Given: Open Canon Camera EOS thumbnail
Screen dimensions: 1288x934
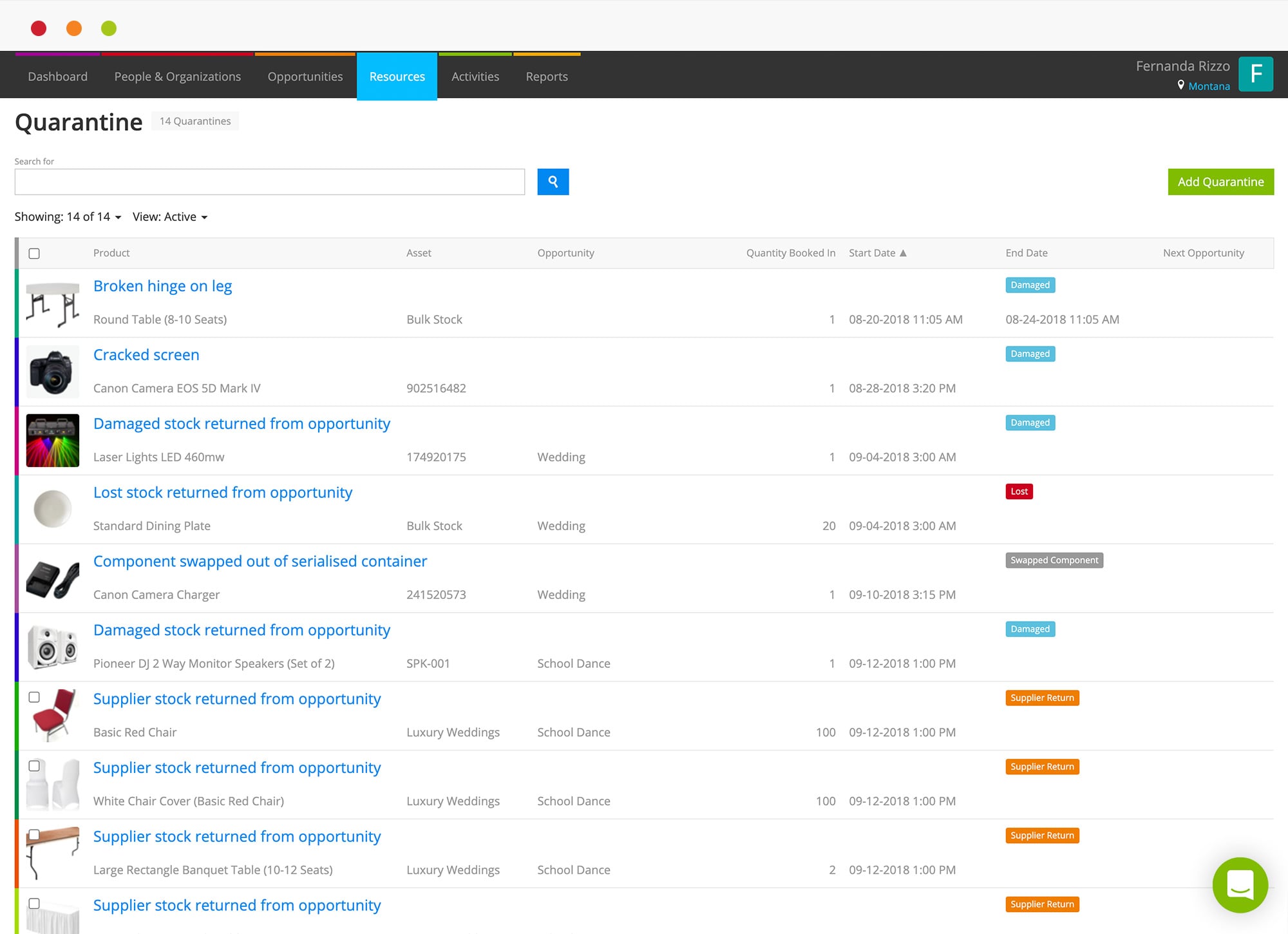Looking at the screenshot, I should point(53,372).
